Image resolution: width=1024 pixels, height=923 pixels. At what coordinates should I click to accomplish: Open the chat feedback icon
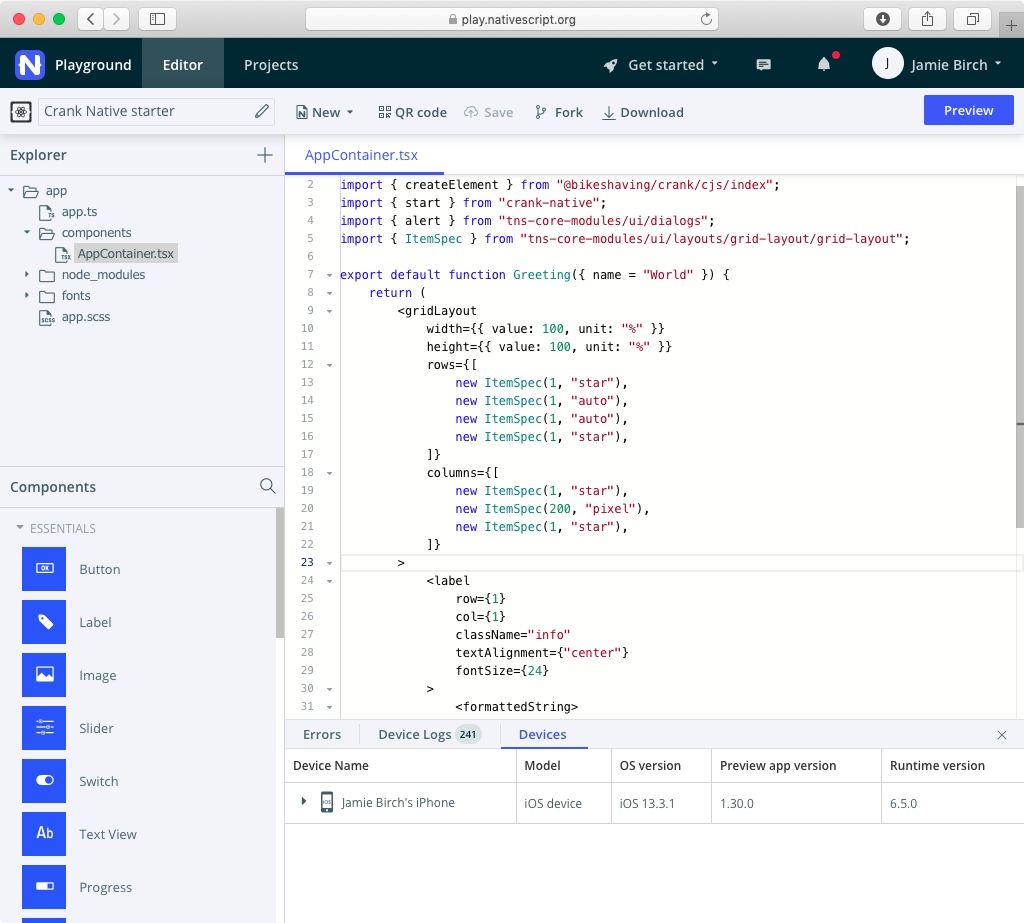click(x=763, y=65)
